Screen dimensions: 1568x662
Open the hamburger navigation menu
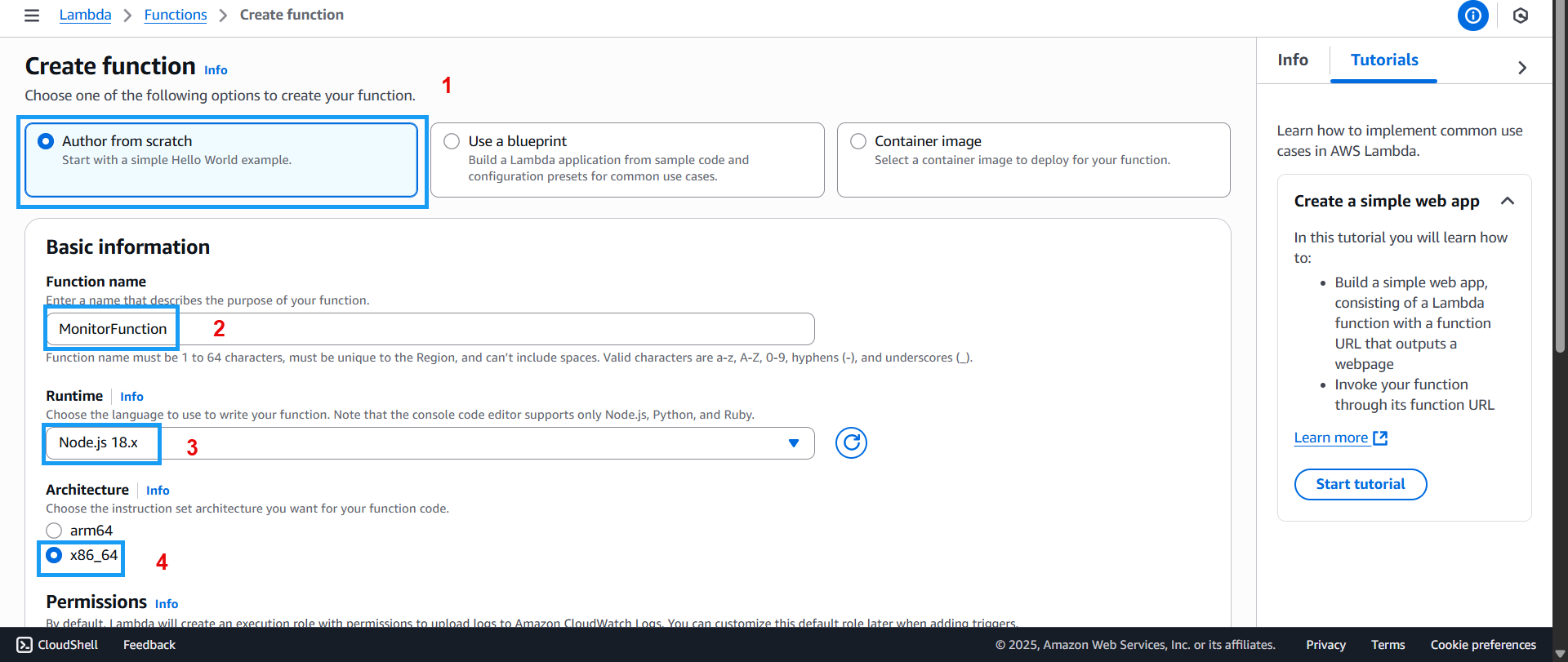[32, 16]
